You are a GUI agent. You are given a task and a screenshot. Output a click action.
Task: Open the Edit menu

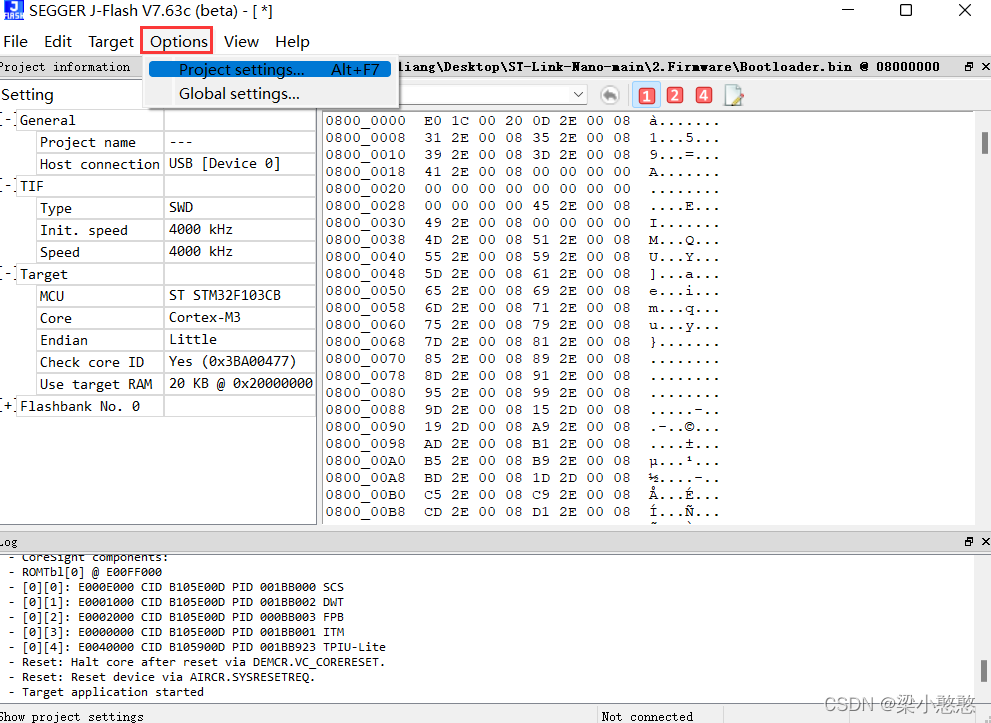click(58, 42)
